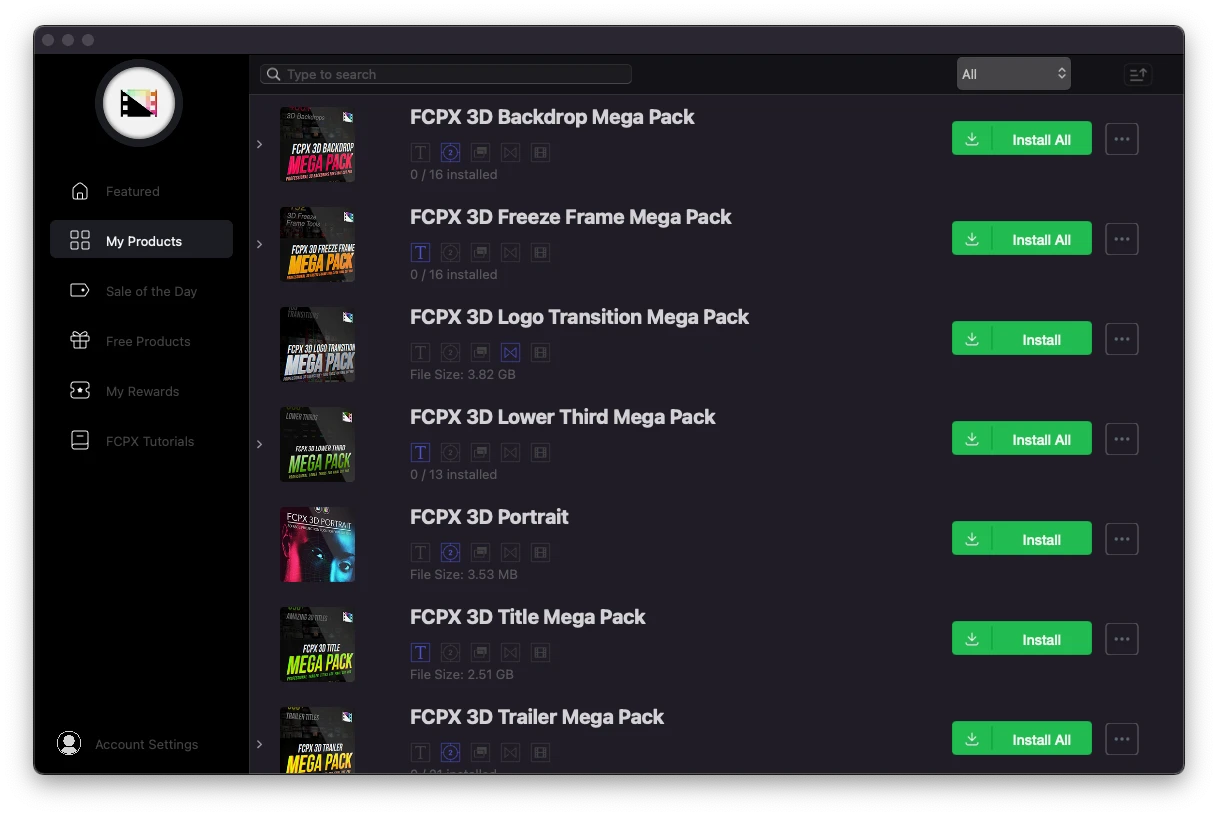
Task: Click the T title icon under Backdrop Mega Pack
Action: click(420, 152)
